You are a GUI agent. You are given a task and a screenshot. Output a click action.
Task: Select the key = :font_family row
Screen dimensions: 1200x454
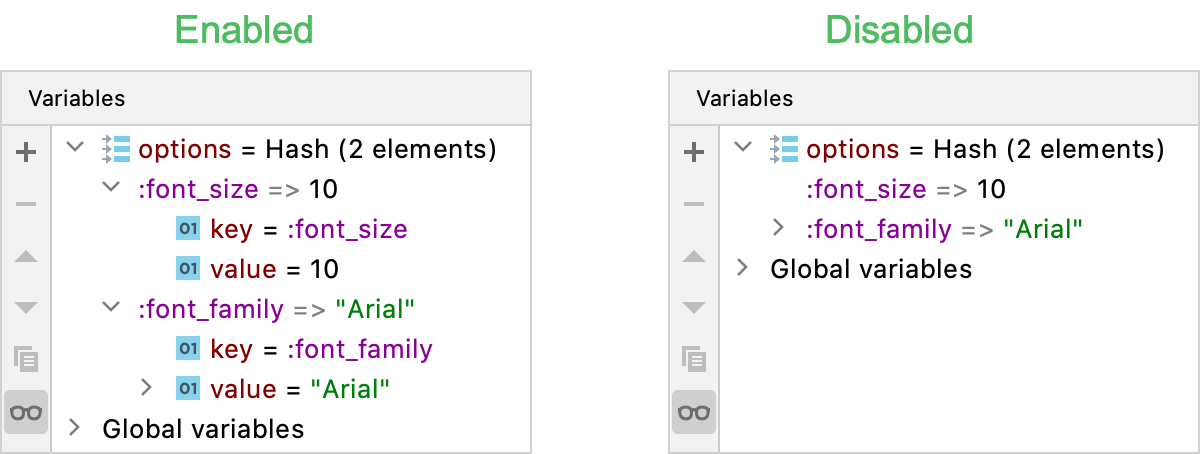click(x=320, y=349)
